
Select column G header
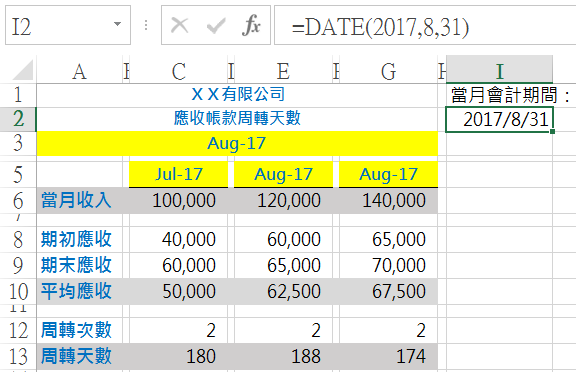[388, 70]
